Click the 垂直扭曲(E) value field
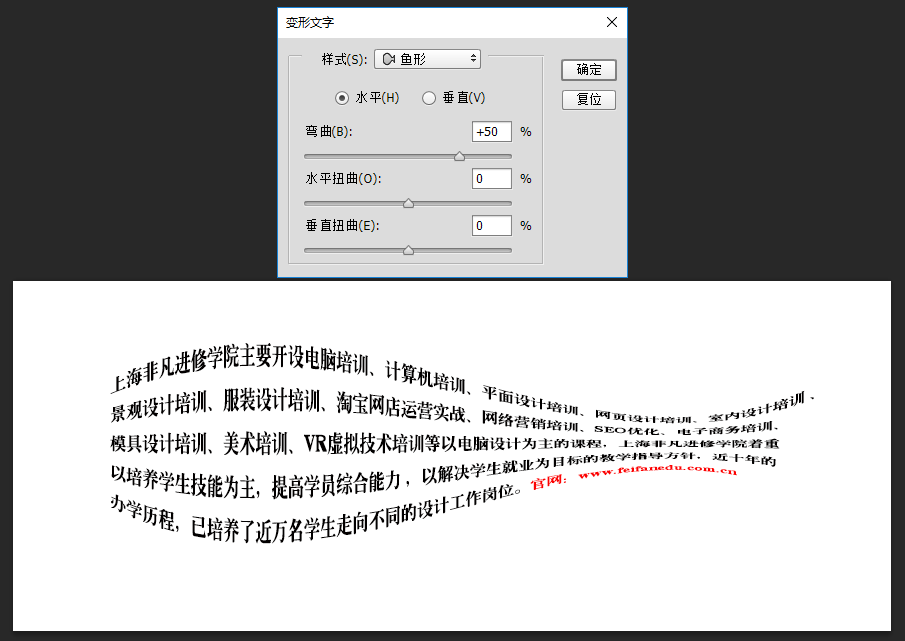Screen dimensions: 905x641 492,225
